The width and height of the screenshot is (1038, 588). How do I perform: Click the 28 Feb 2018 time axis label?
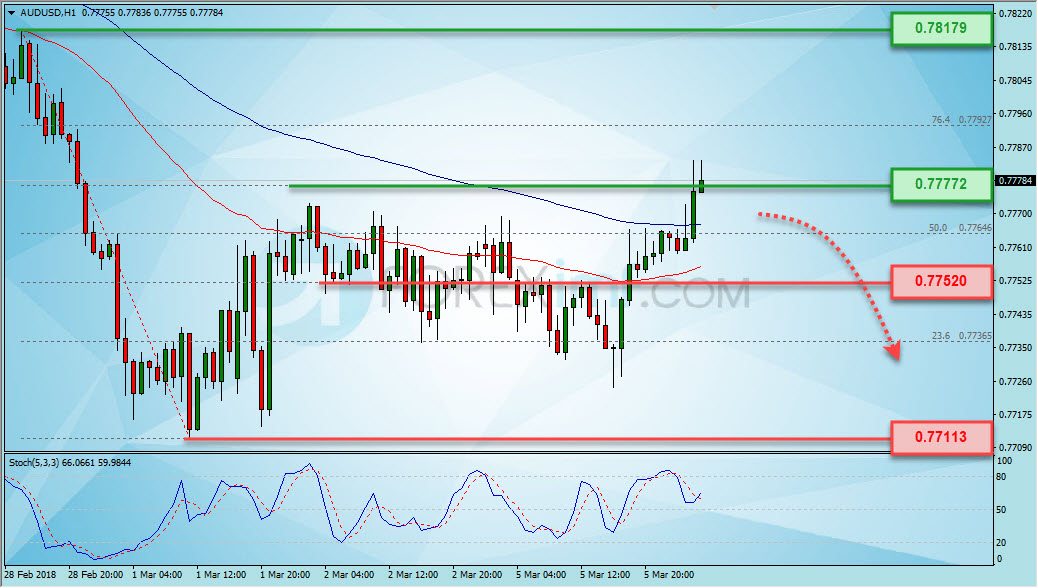click(30, 575)
